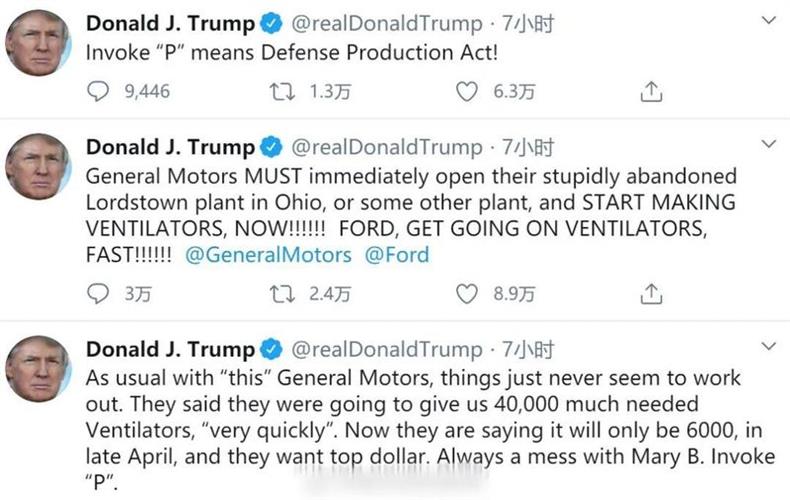Screen dimensions: 790x500
Task: Expand options chevron on the Mary B. tweet
Action: 768,347
